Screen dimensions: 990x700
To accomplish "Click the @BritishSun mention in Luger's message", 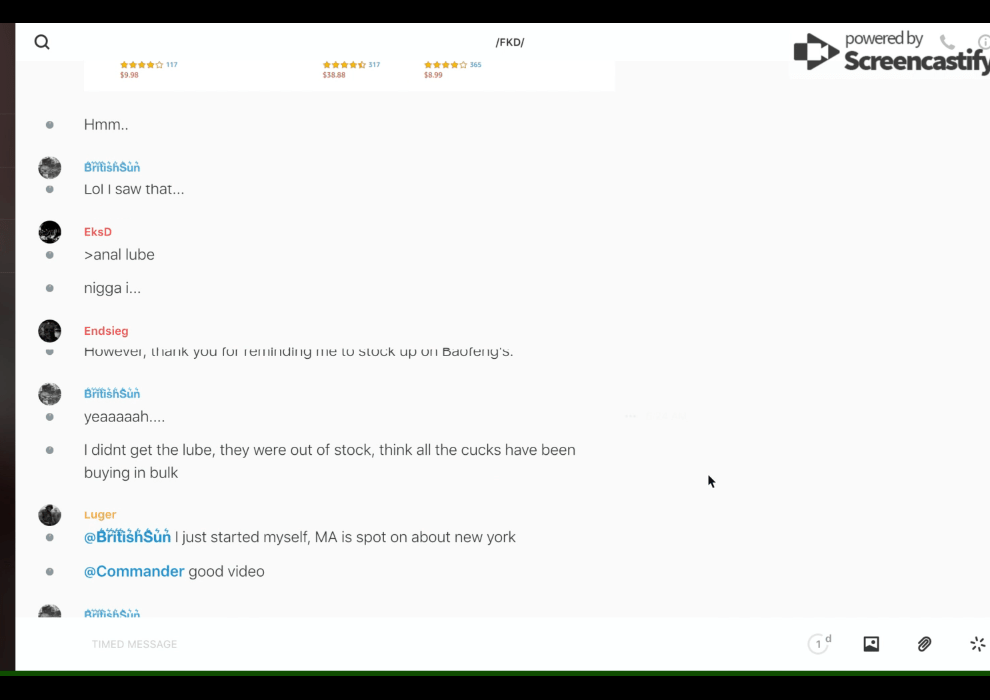I will (127, 537).
